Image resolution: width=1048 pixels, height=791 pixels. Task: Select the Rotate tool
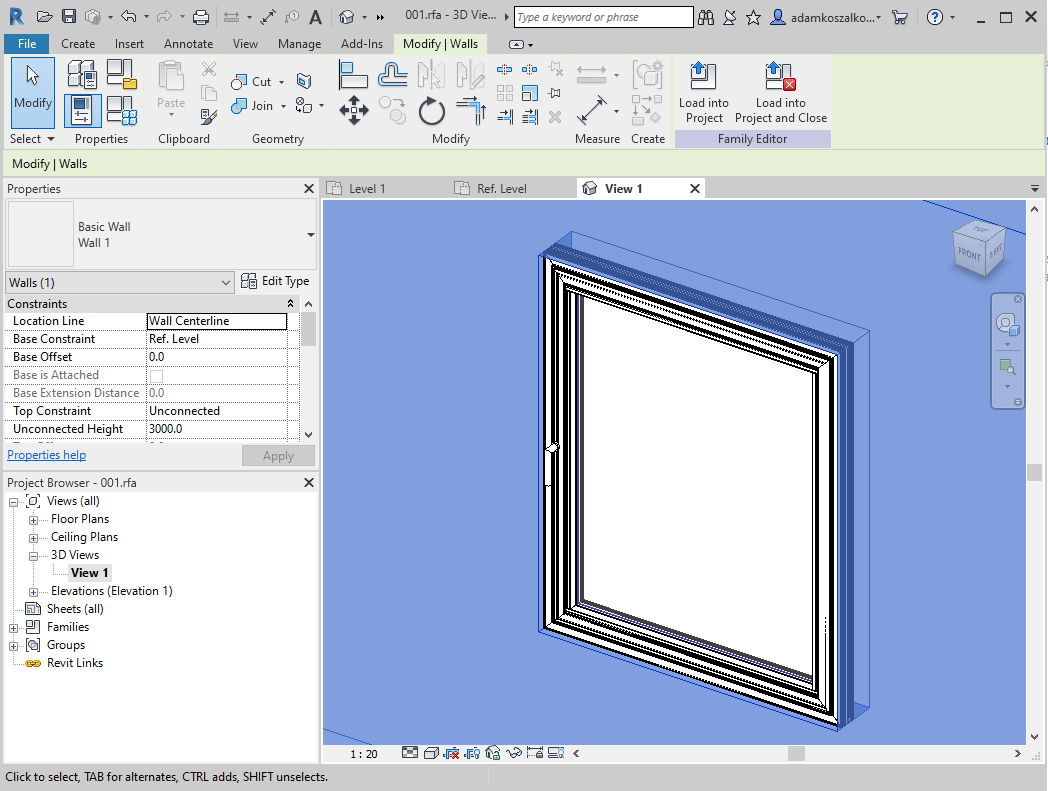tap(431, 110)
